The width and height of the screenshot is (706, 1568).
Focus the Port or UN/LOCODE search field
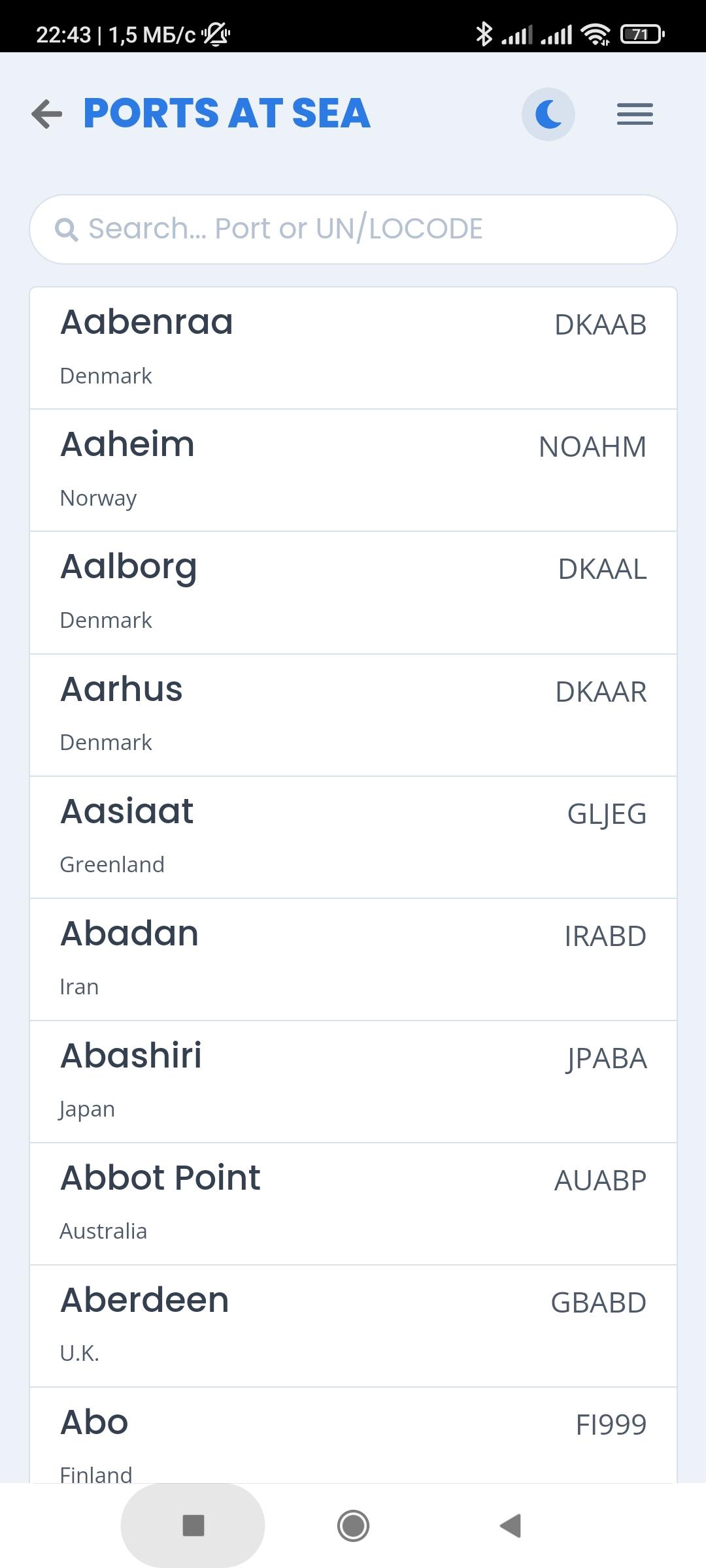point(353,229)
